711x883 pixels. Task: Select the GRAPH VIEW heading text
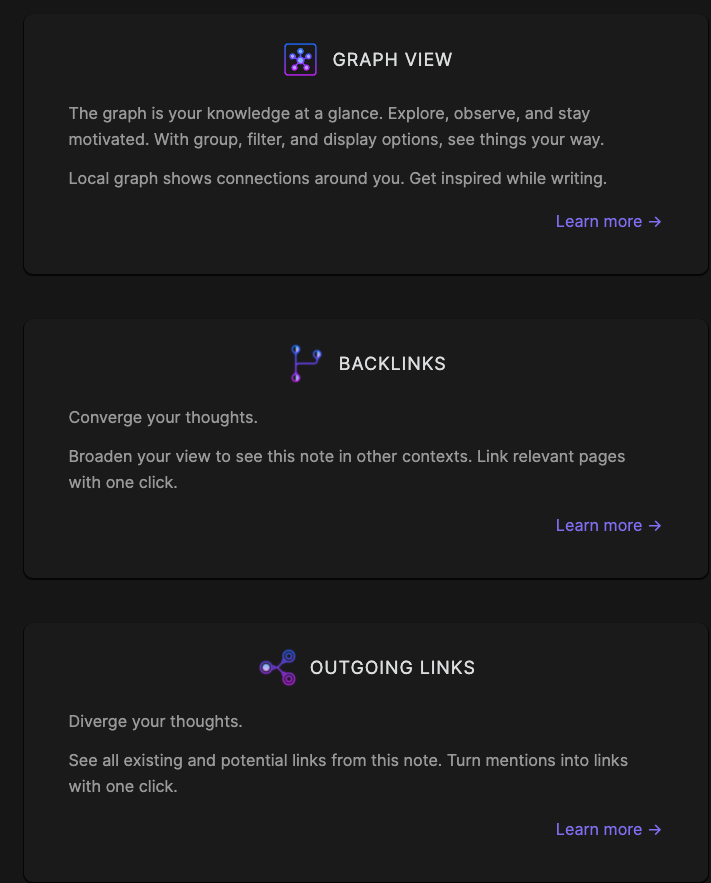[392, 60]
